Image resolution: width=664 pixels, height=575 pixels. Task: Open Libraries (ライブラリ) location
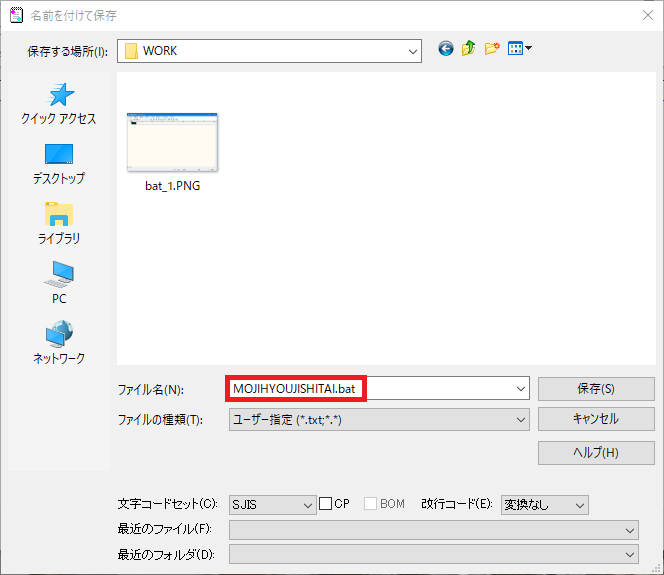pyautogui.click(x=59, y=224)
